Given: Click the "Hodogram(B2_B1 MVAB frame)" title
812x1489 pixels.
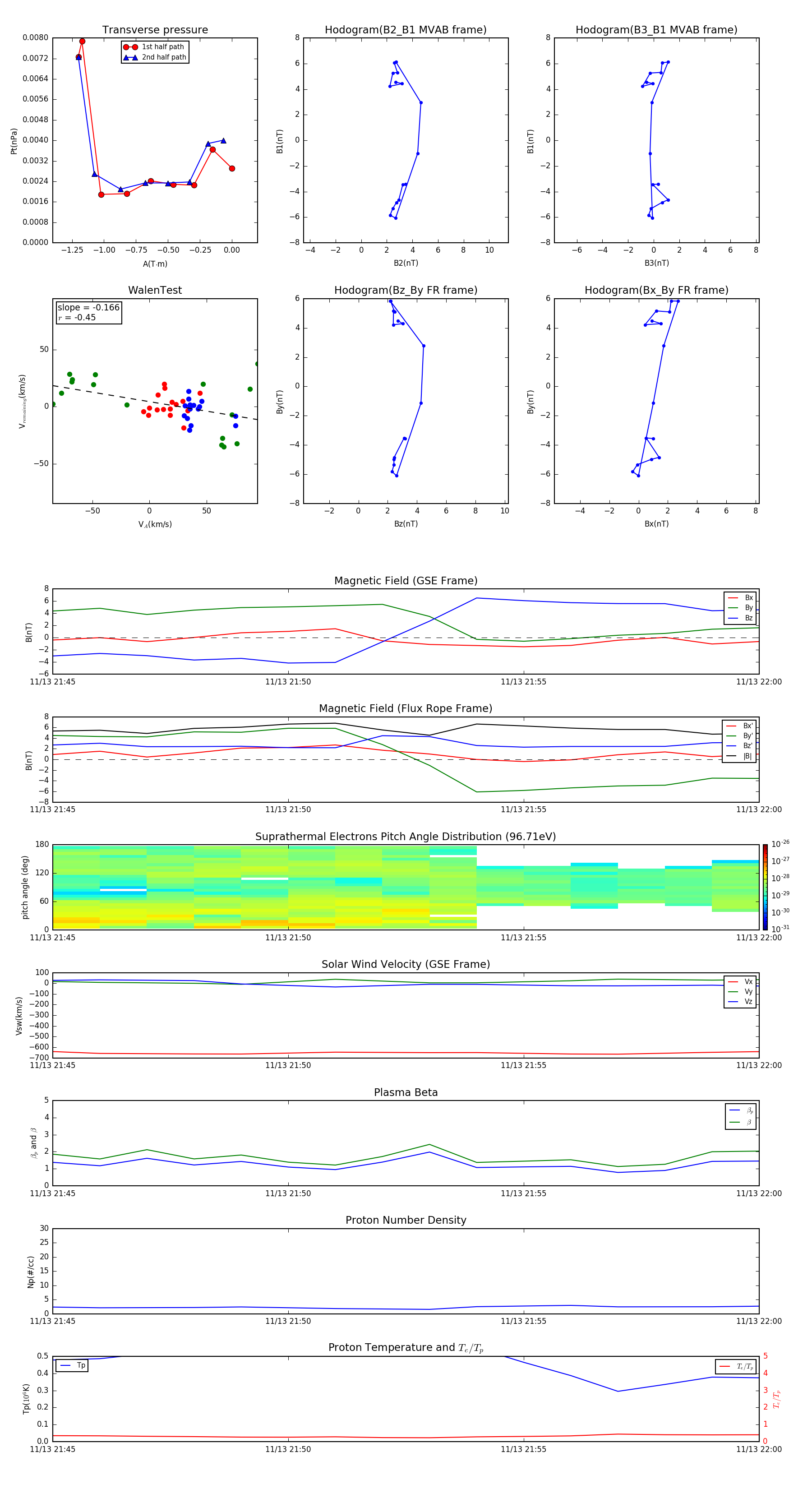Looking at the screenshot, I should (x=406, y=30).
